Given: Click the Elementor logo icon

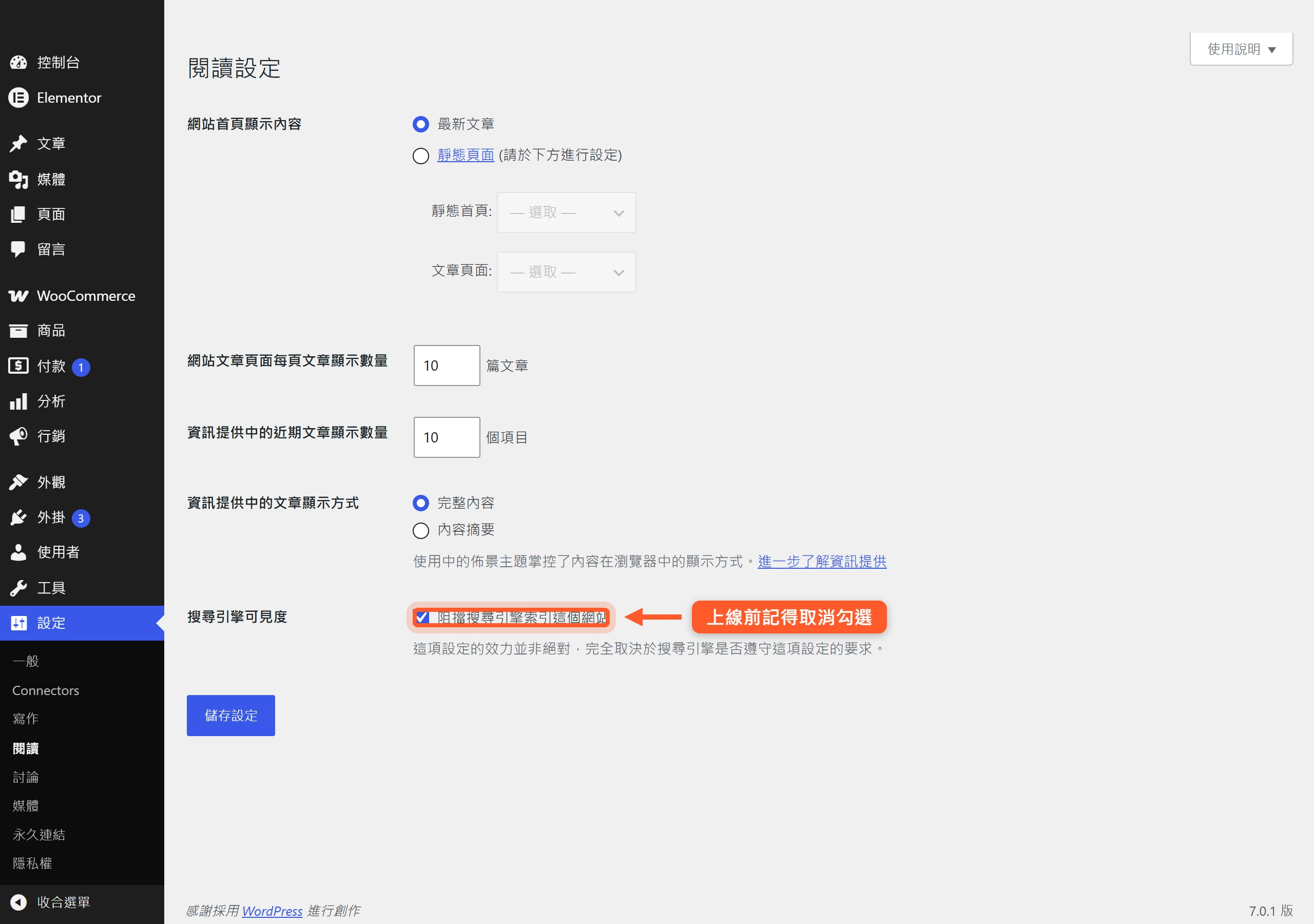Looking at the screenshot, I should [x=18, y=98].
